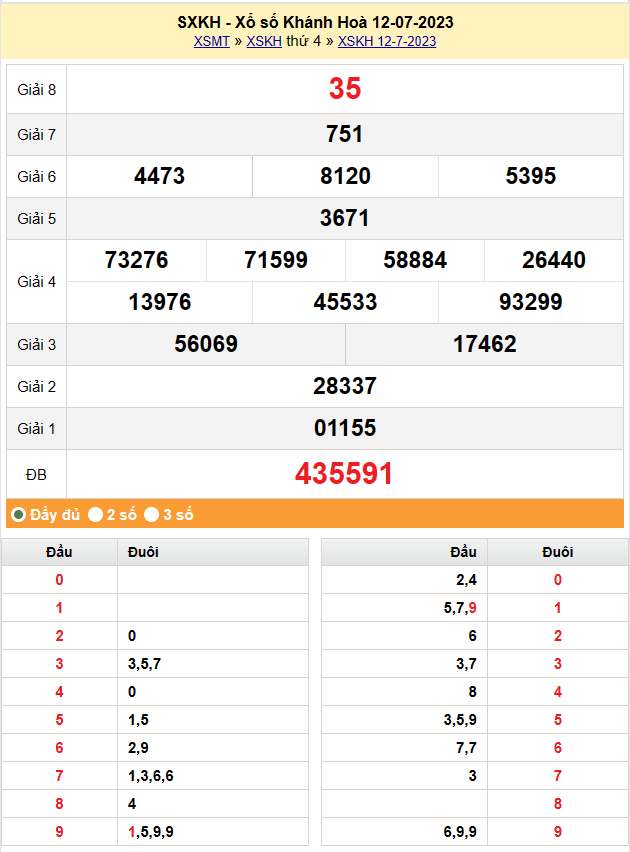Click the 'ĐB' row label

pos(36,474)
